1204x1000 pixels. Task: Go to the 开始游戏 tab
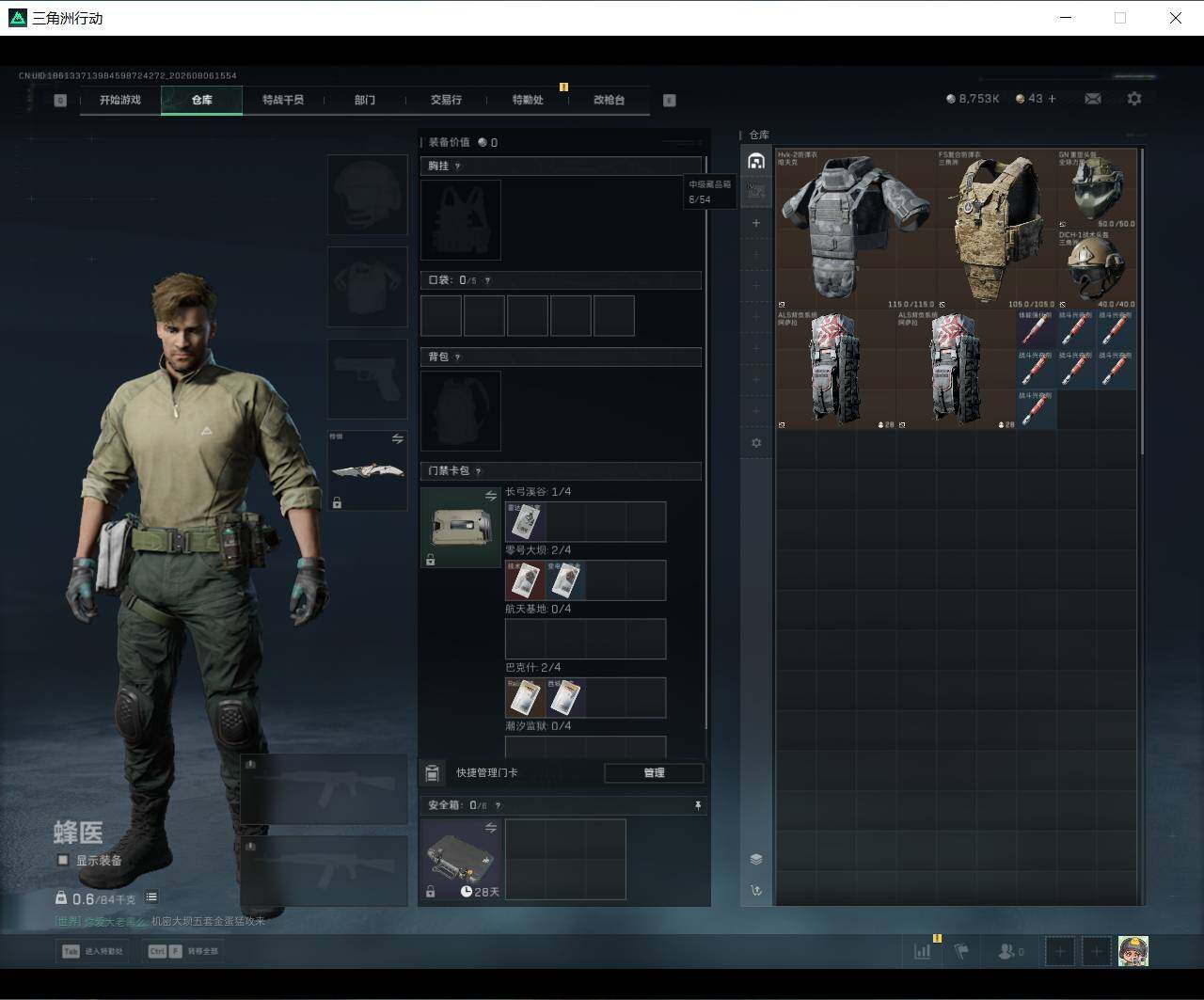[x=120, y=100]
